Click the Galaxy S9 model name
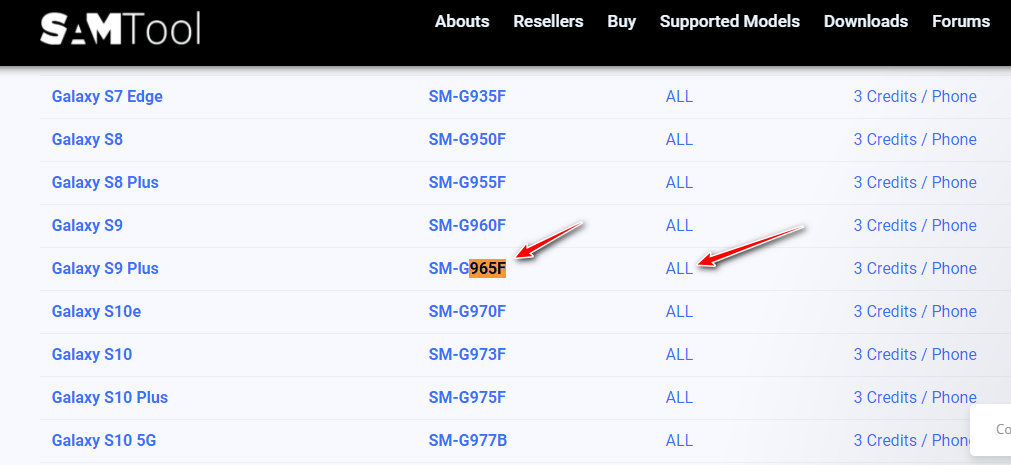Image resolution: width=1011 pixels, height=465 pixels. [87, 226]
